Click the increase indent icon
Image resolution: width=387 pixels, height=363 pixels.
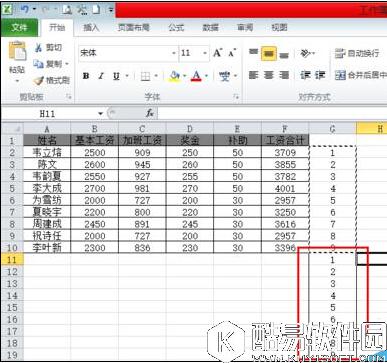320,75
